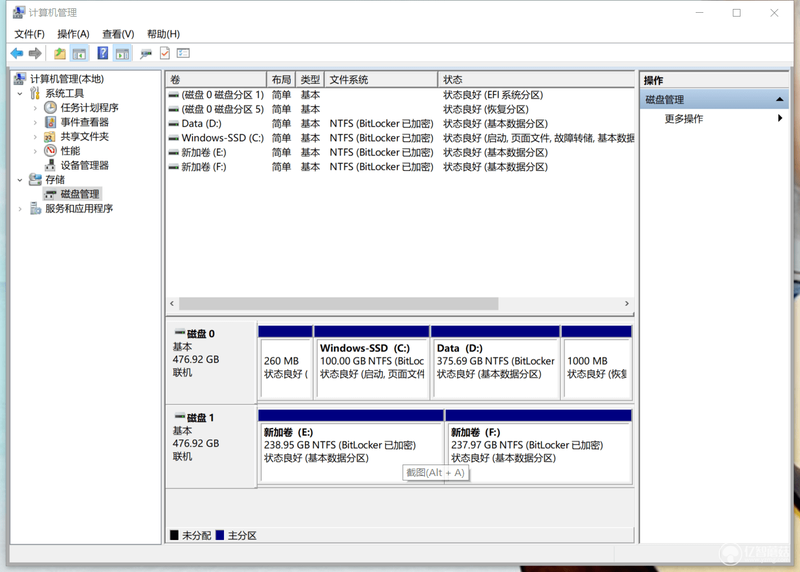This screenshot has height=572, width=800.
Task: Open the 帮助(H) menu
Action: coord(163,34)
